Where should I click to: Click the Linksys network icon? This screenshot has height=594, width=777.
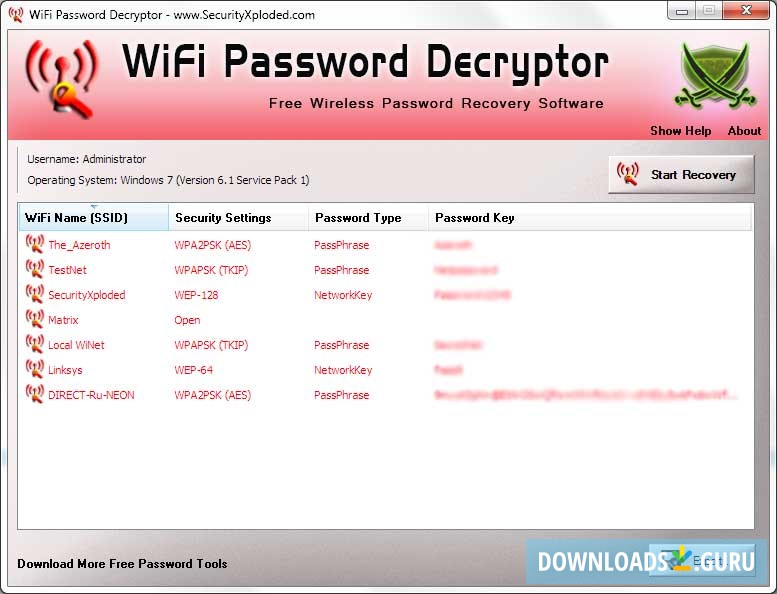click(x=35, y=369)
